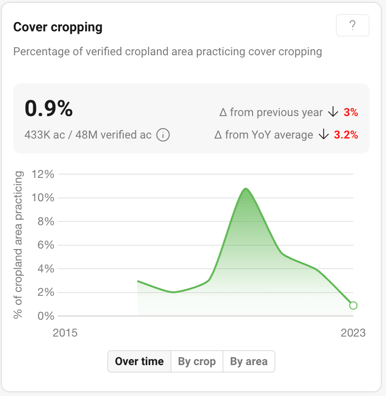Screen dimensions: 386x396
Task: Open the question mark help button
Action: [x=353, y=25]
